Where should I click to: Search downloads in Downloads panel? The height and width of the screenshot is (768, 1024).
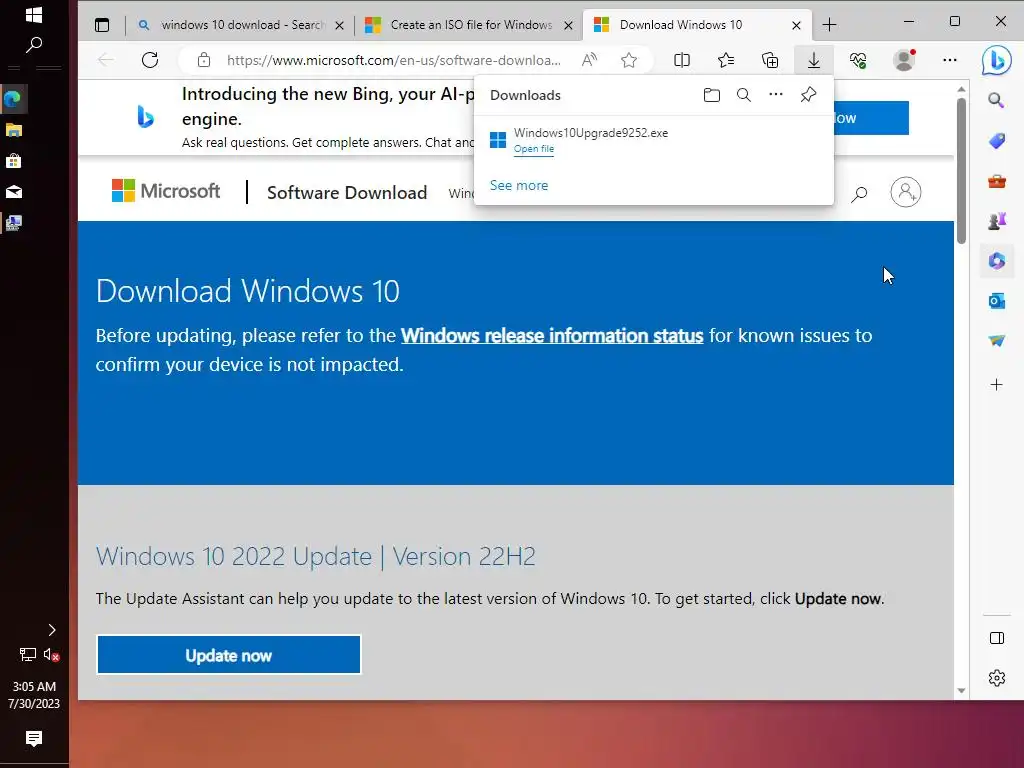(x=744, y=95)
